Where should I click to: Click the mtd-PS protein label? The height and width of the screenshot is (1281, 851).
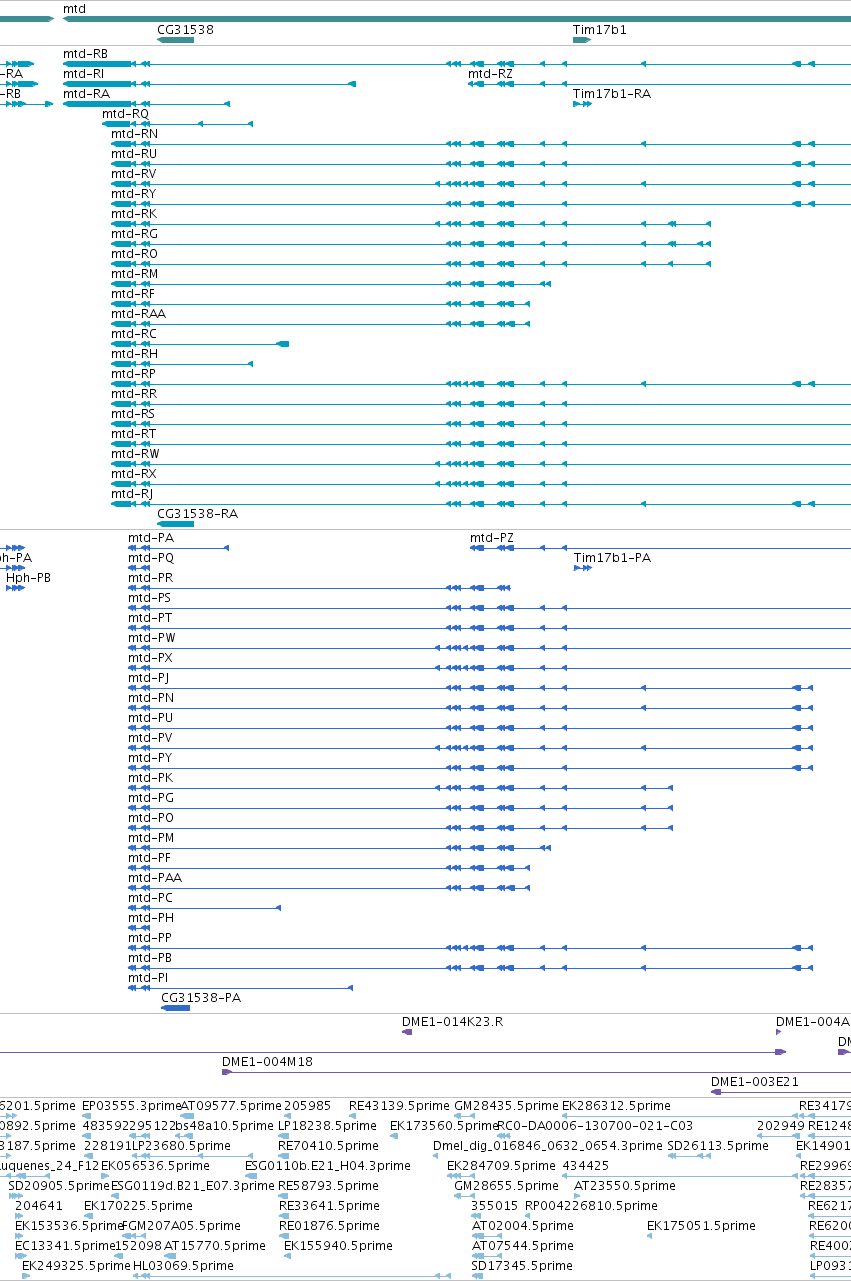click(x=150, y=598)
